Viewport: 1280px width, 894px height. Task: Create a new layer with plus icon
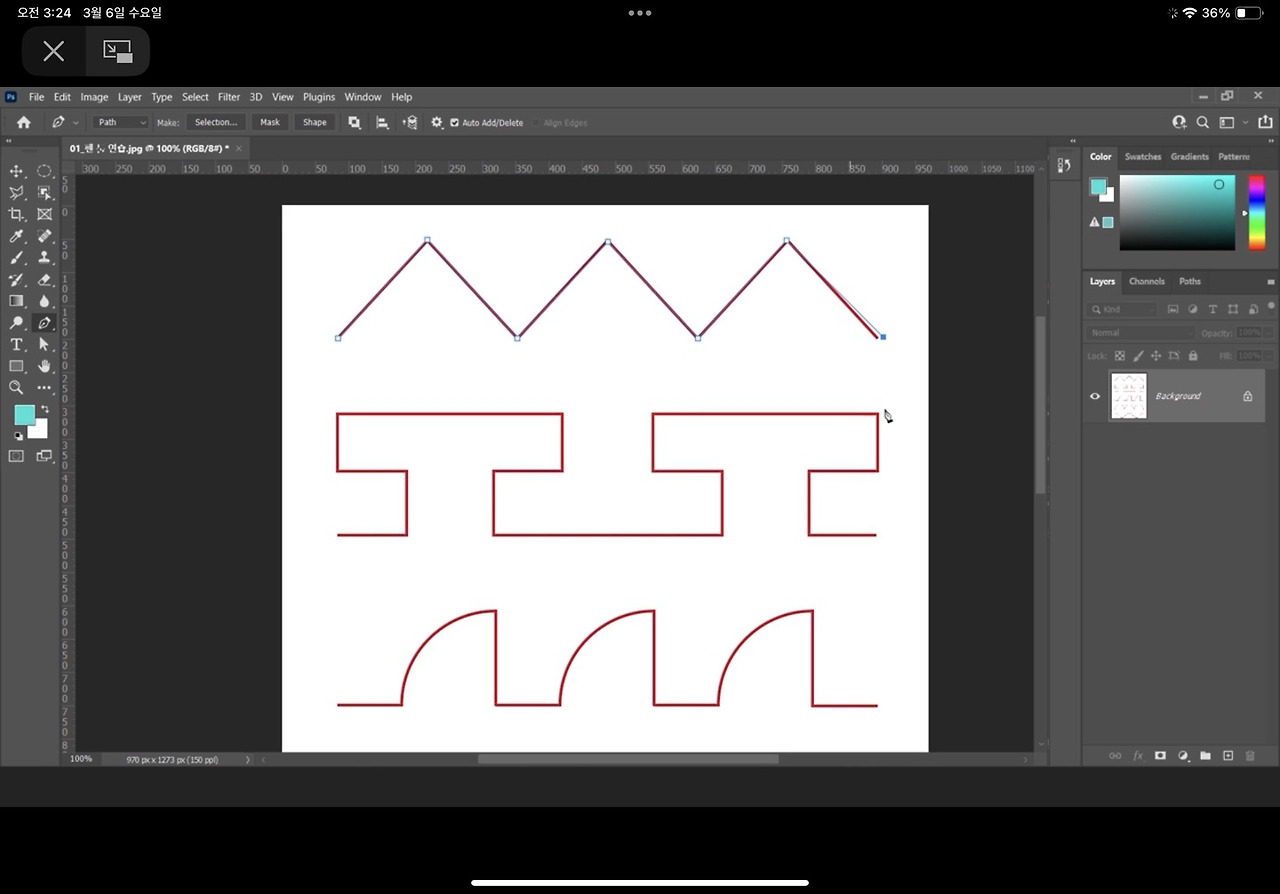coord(1228,756)
